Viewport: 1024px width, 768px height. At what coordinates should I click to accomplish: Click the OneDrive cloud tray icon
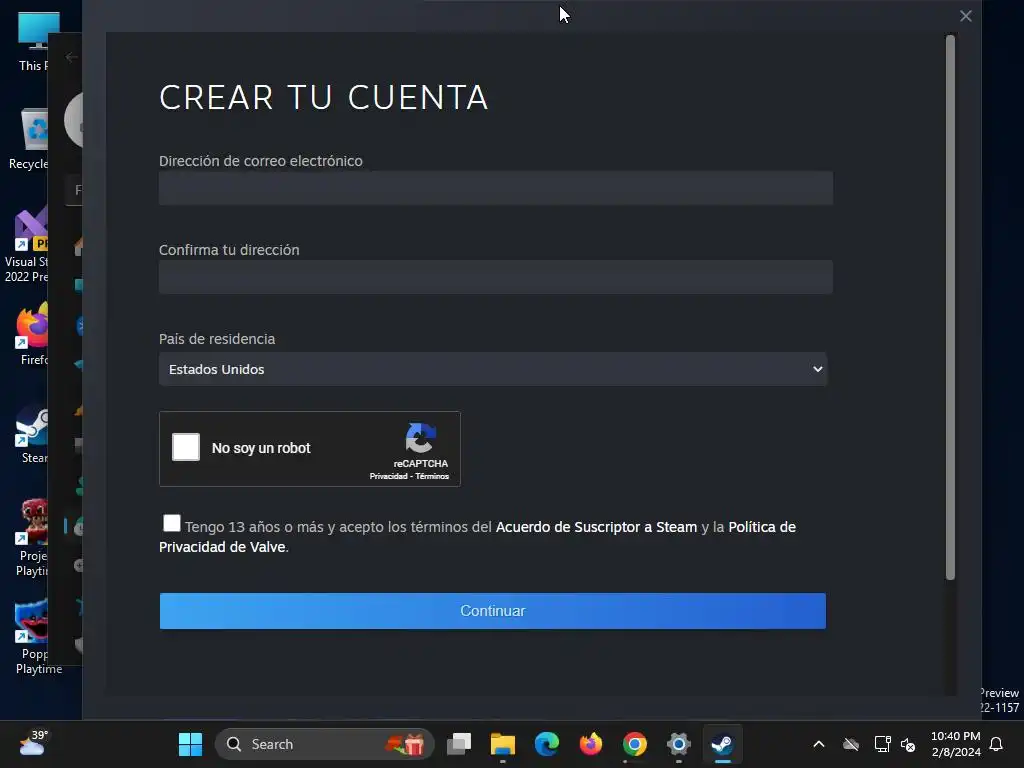[850, 744]
